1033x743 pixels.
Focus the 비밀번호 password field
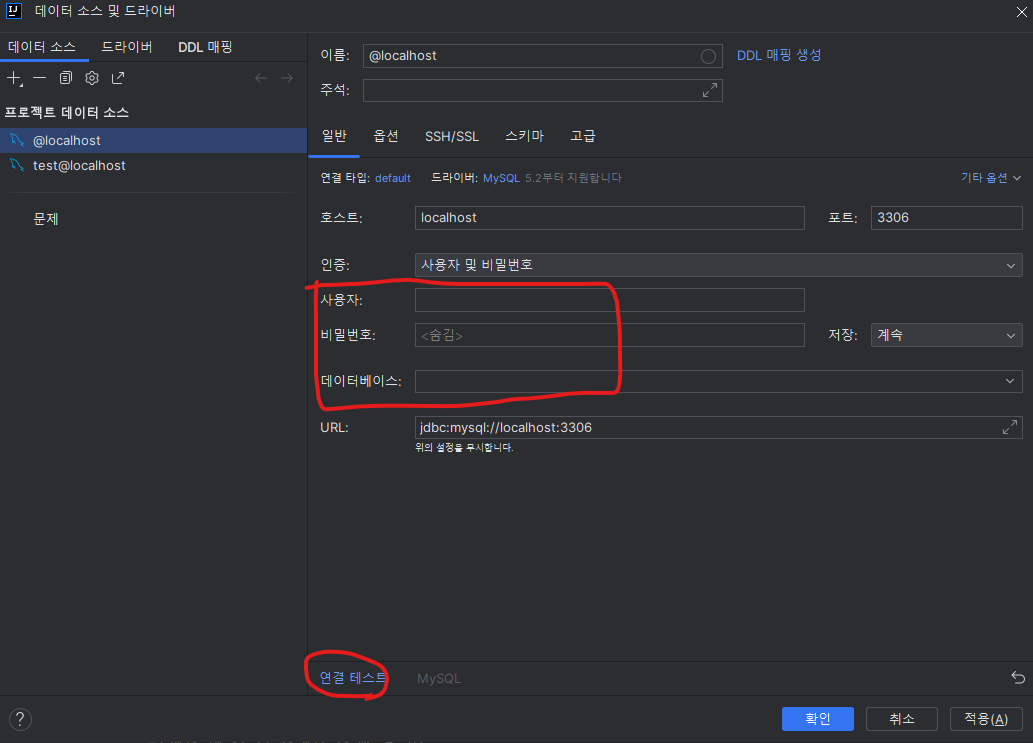pyautogui.click(x=609, y=335)
